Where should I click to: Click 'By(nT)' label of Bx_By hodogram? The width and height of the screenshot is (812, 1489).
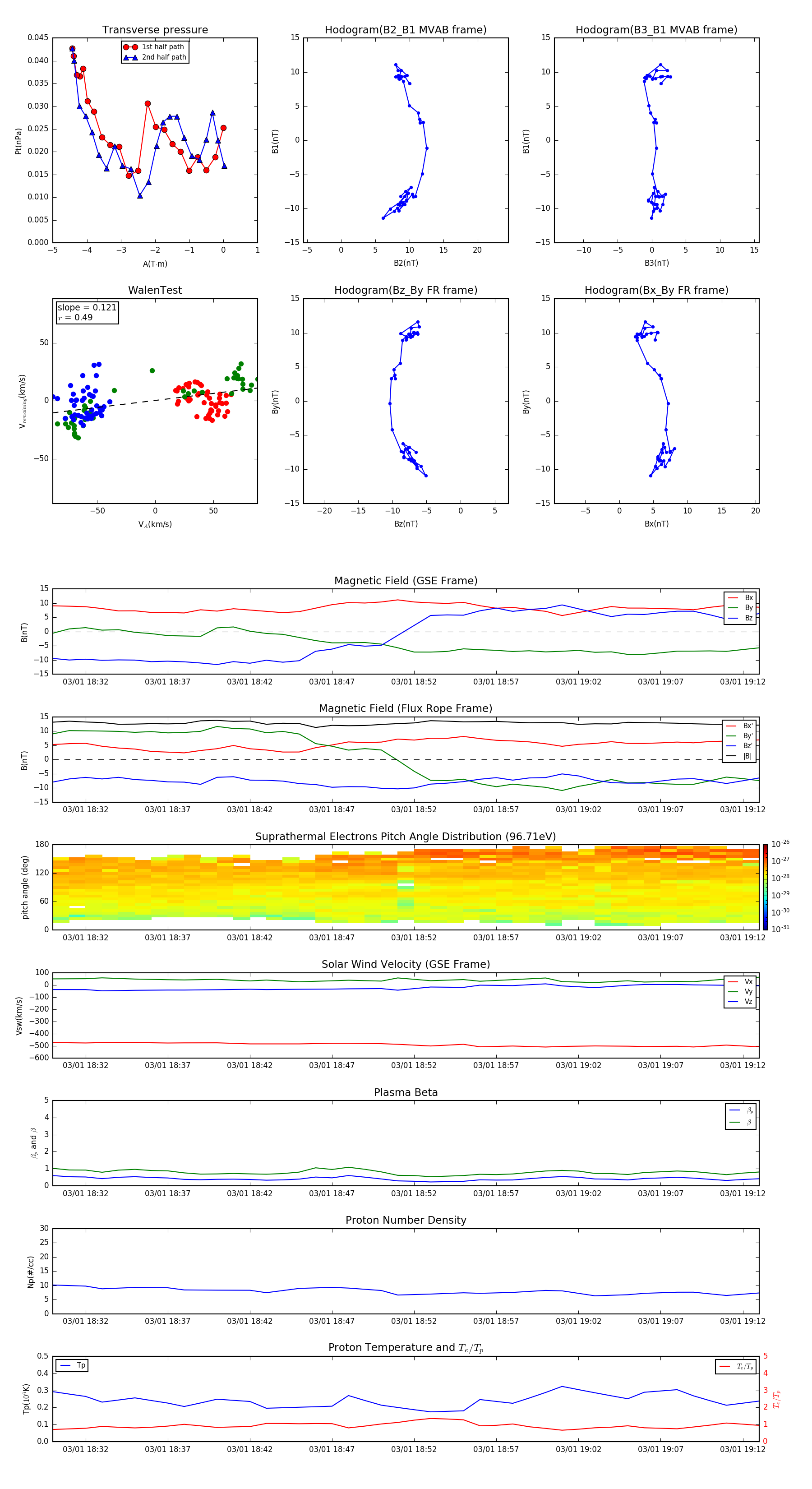coord(526,401)
